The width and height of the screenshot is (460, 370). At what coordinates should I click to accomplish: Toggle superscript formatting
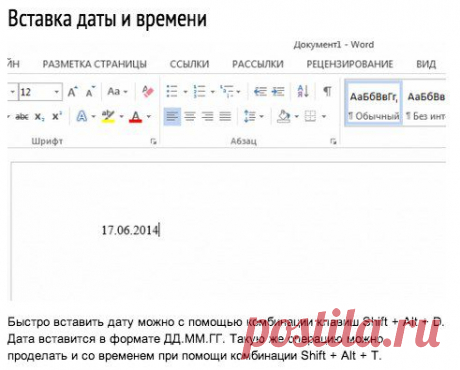[57, 117]
